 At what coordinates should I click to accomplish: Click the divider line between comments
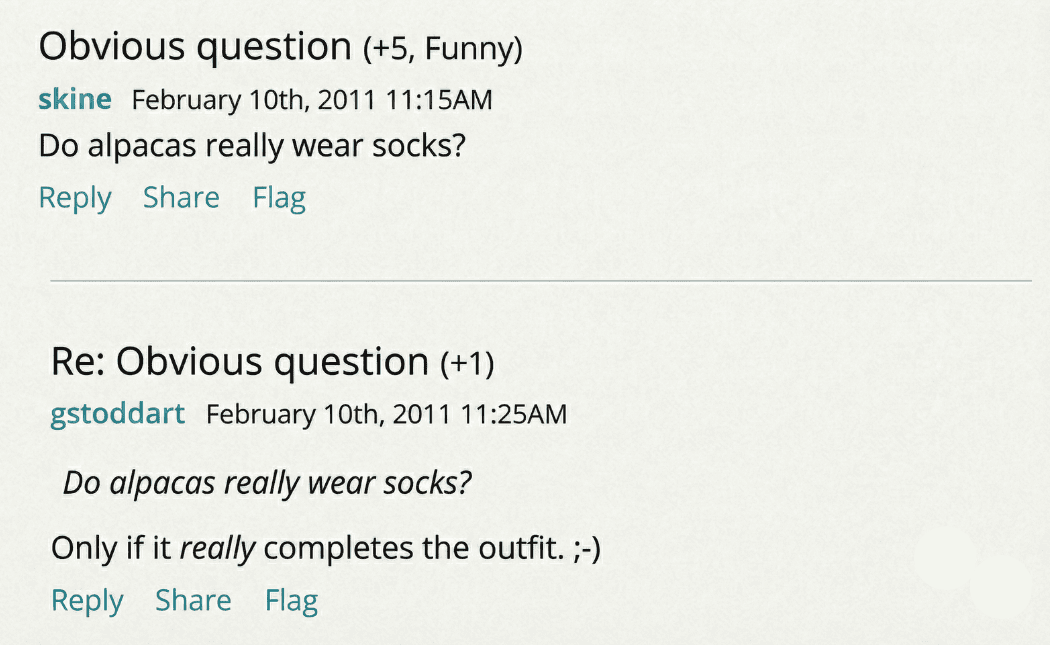[540, 281]
